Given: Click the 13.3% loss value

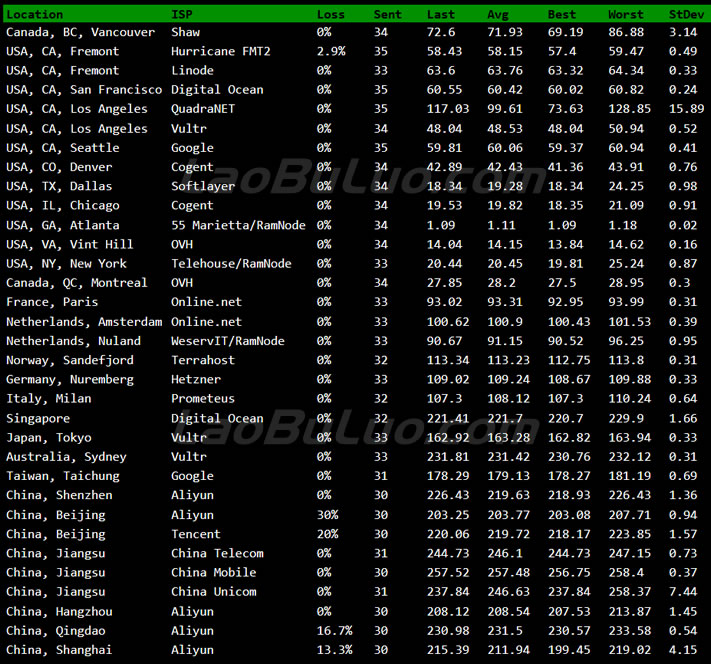Looking at the screenshot, I should (x=334, y=650).
